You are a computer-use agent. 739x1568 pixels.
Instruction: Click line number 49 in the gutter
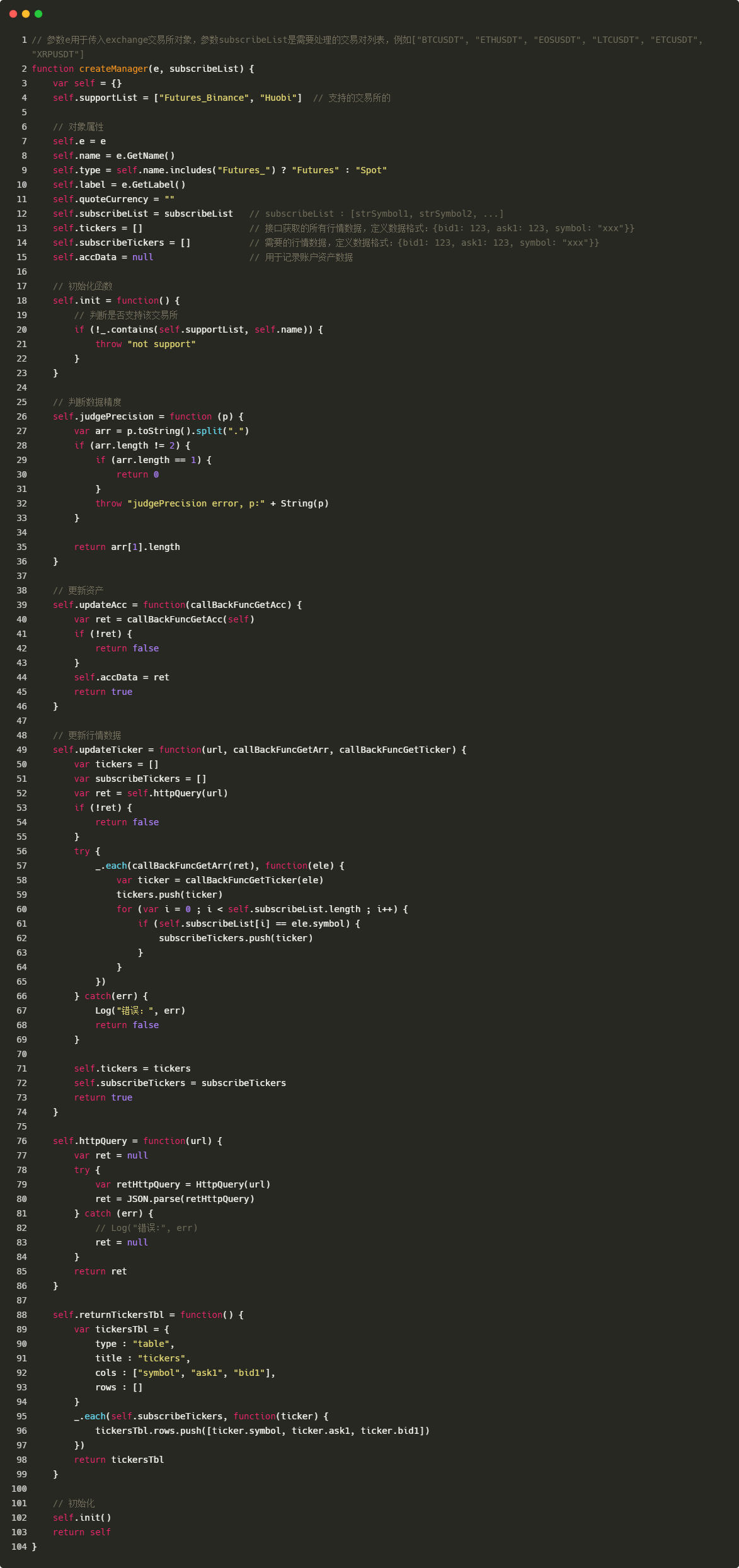point(21,750)
